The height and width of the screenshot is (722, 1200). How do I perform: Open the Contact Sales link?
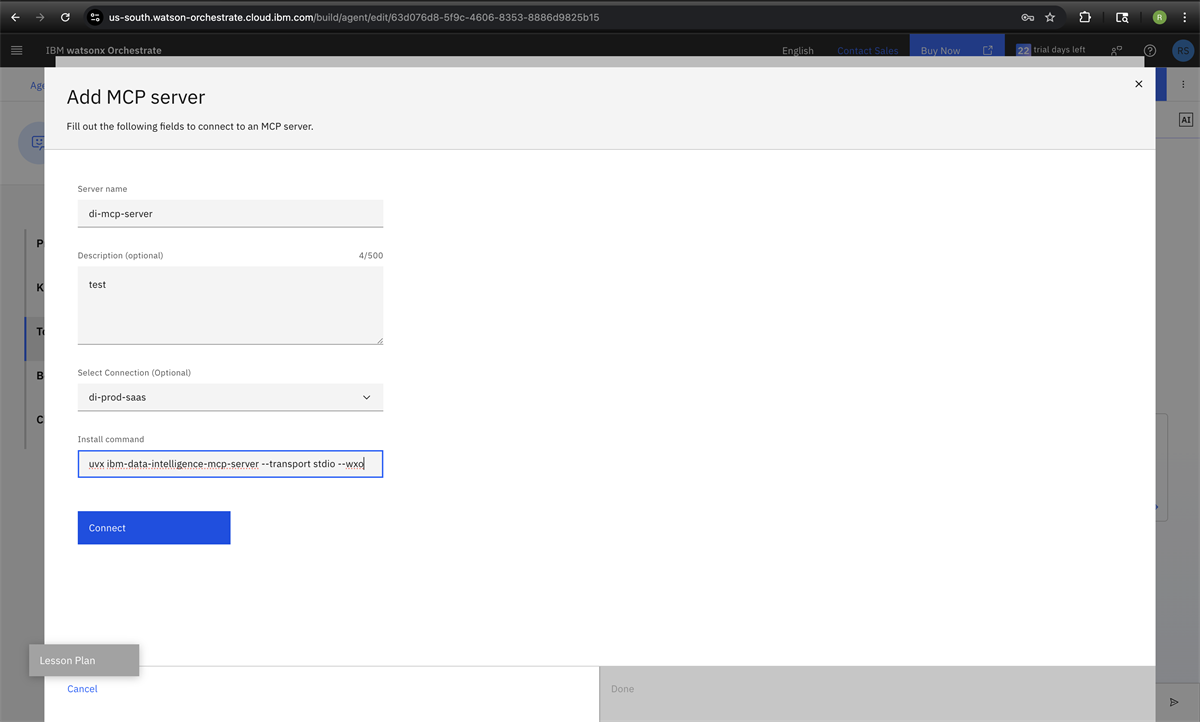pos(867,50)
